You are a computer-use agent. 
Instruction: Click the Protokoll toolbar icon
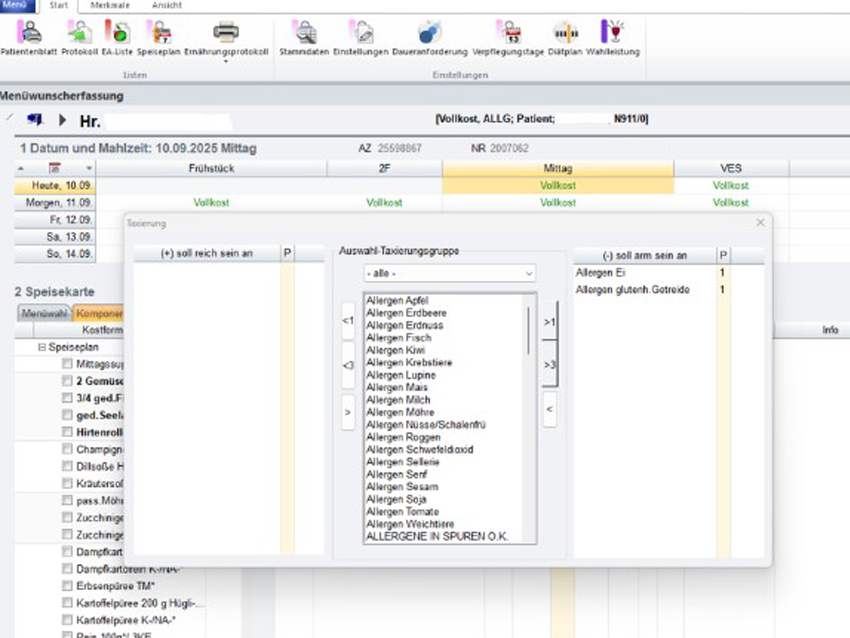coord(79,32)
